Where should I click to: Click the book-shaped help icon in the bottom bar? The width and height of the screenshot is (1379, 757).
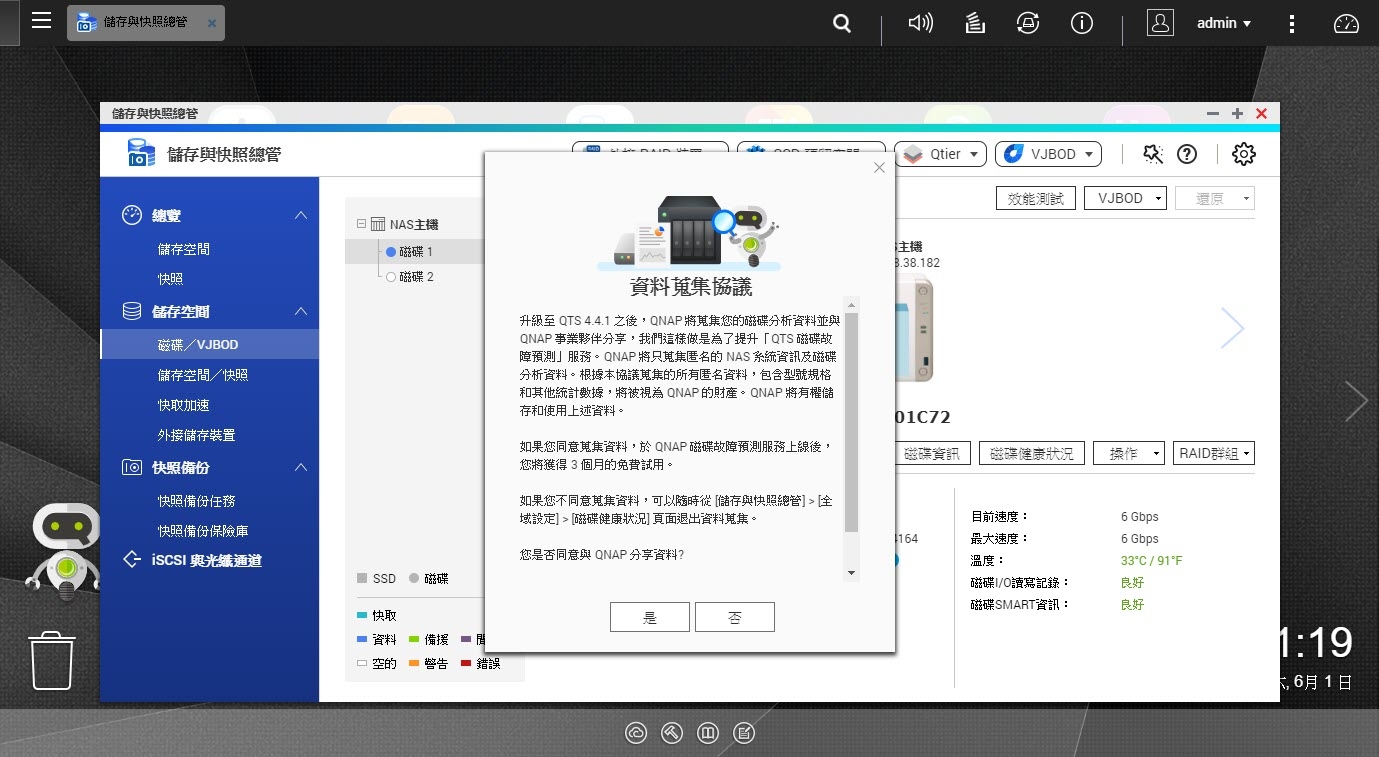[708, 733]
